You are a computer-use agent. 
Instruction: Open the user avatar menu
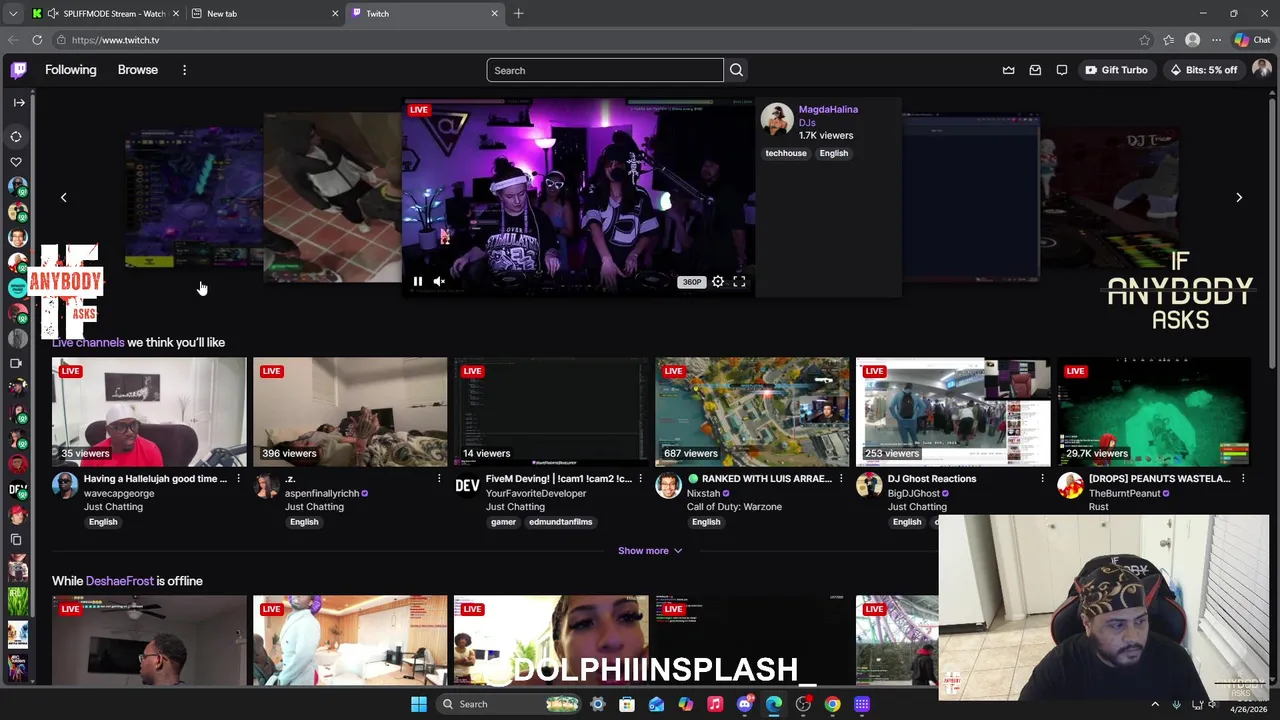[x=1261, y=69]
